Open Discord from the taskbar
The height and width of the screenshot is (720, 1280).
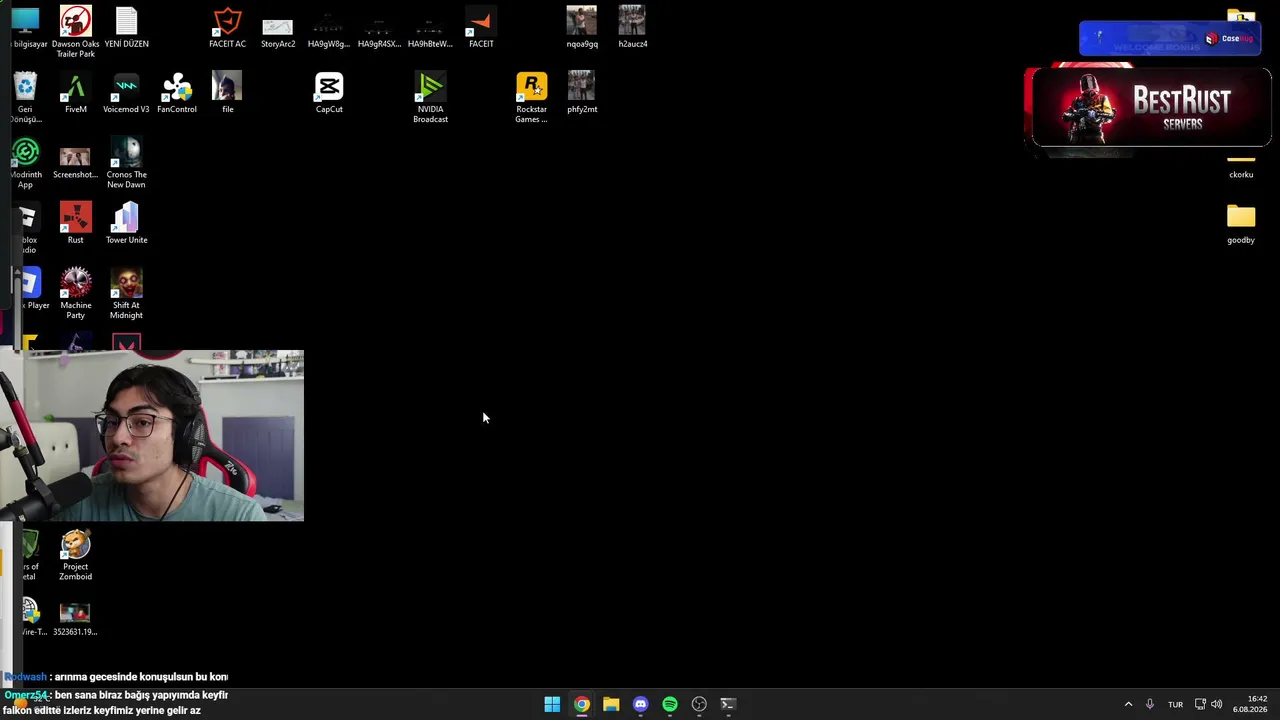click(x=640, y=704)
